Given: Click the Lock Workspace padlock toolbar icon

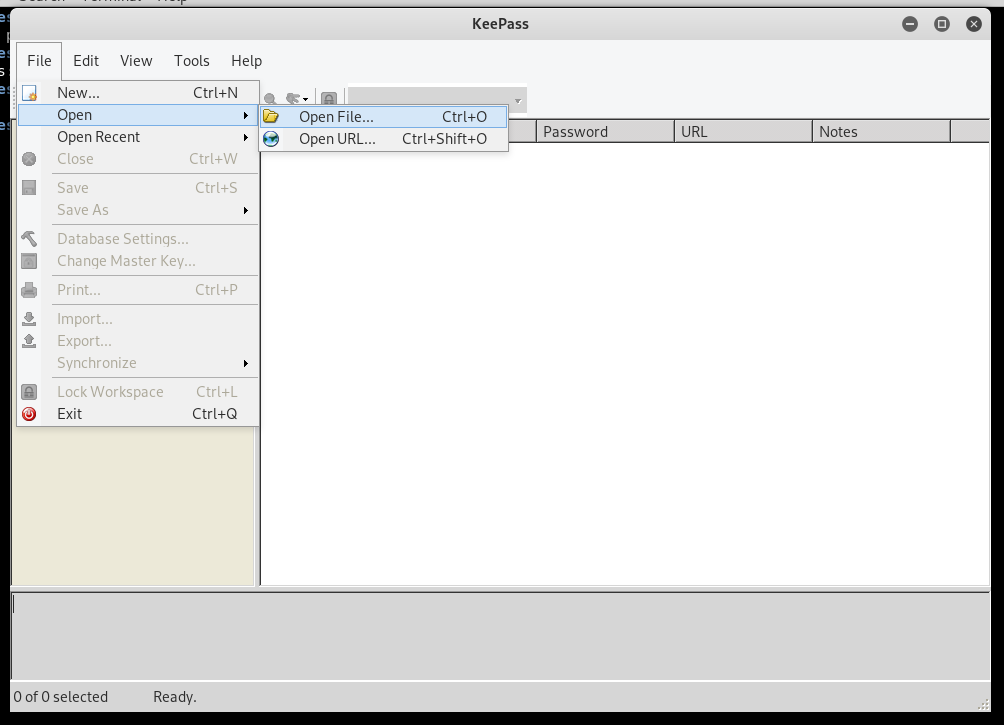Looking at the screenshot, I should 328,100.
